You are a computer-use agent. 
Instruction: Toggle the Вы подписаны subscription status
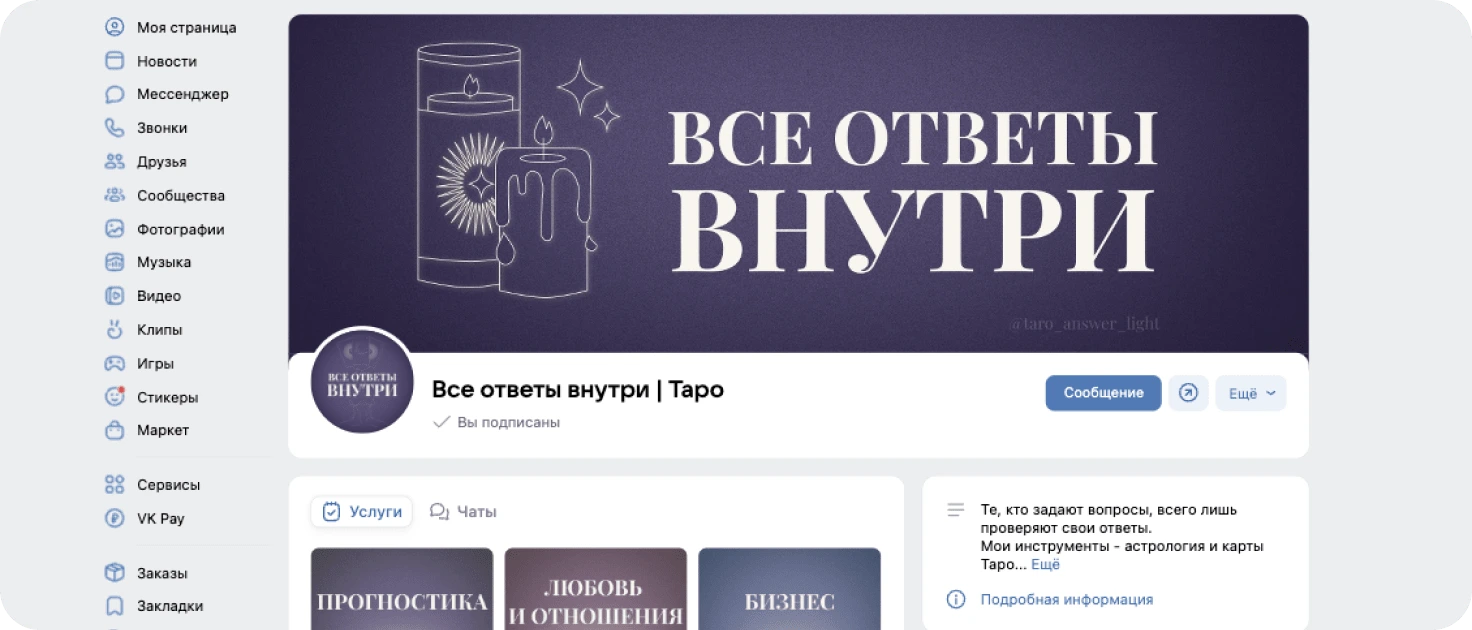[x=496, y=423]
